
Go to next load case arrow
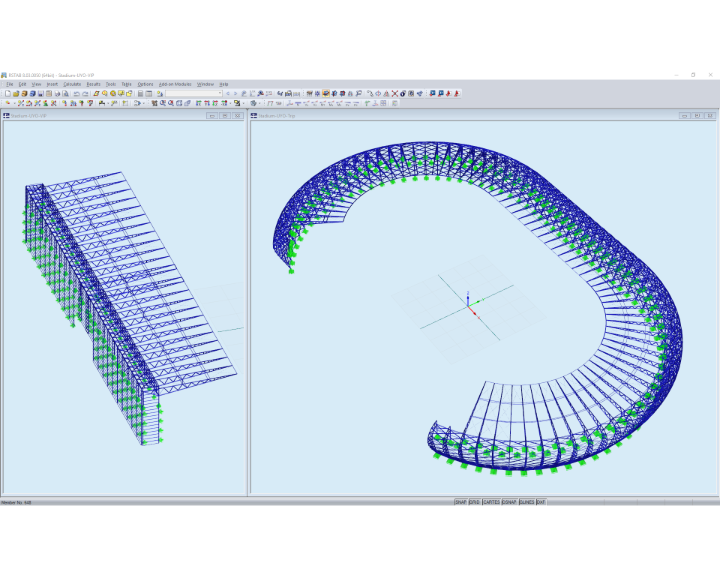click(x=235, y=93)
